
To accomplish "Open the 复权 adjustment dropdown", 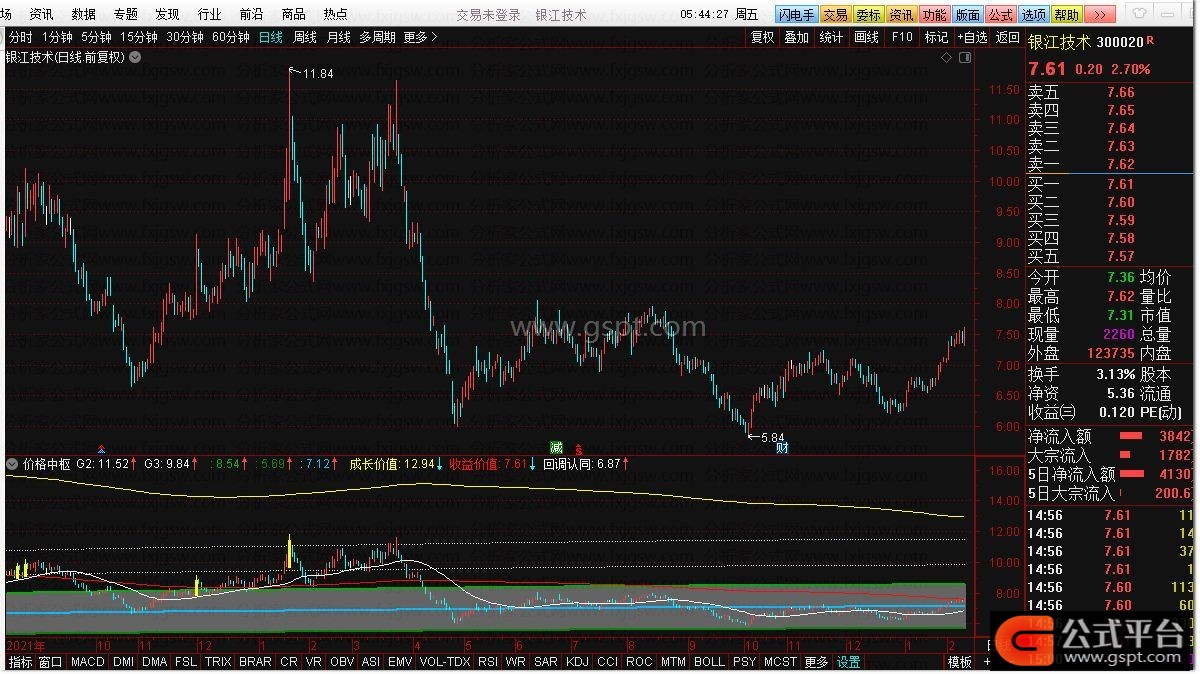I will pos(763,37).
